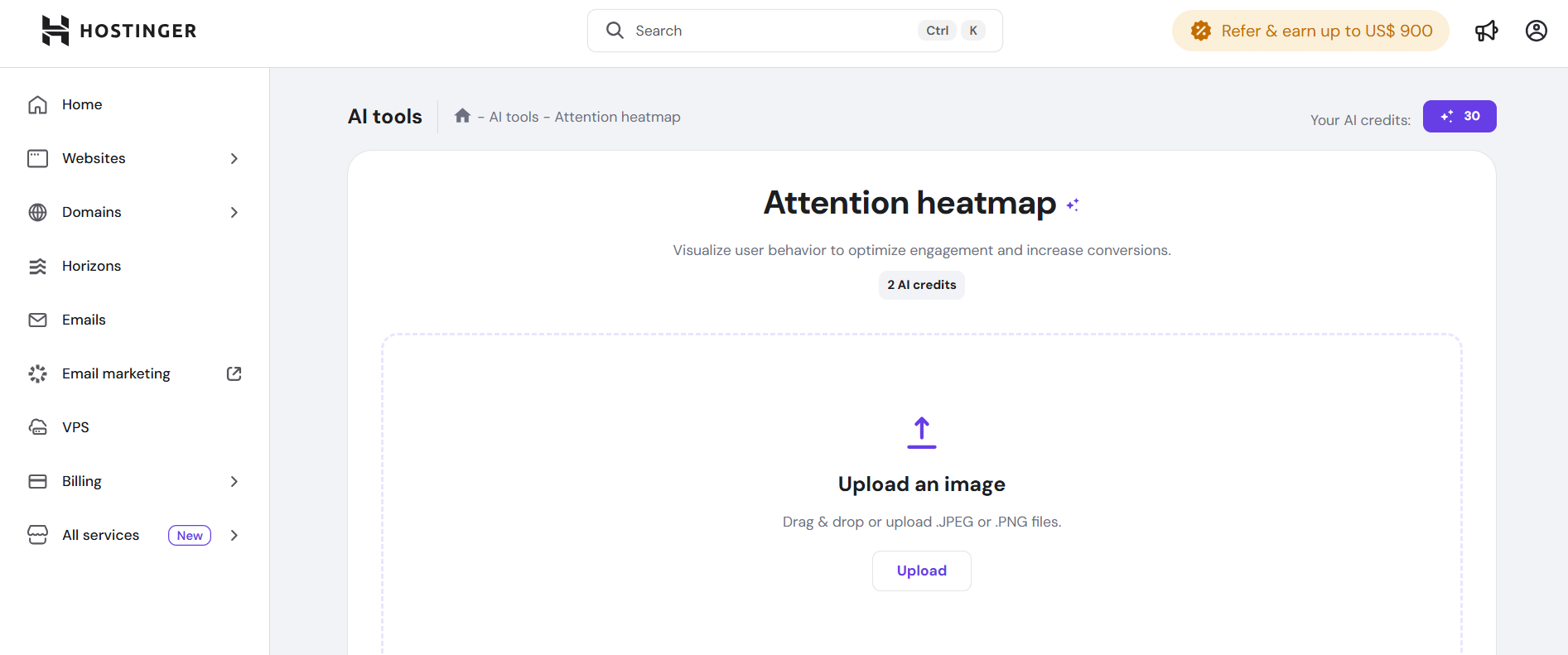Expand the All services chevron

click(x=234, y=535)
